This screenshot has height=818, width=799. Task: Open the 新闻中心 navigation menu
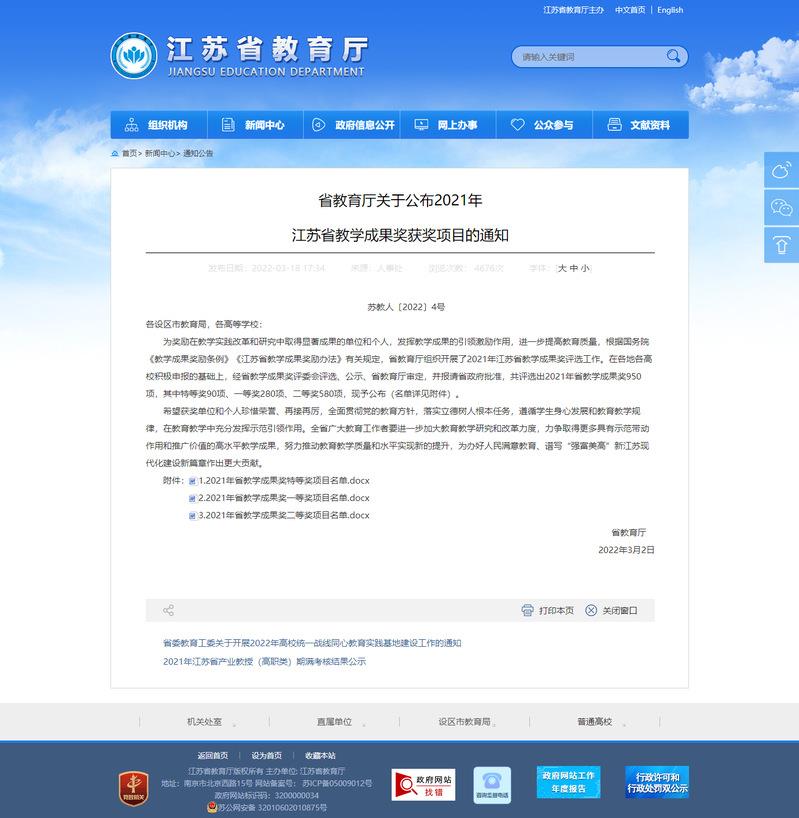254,125
